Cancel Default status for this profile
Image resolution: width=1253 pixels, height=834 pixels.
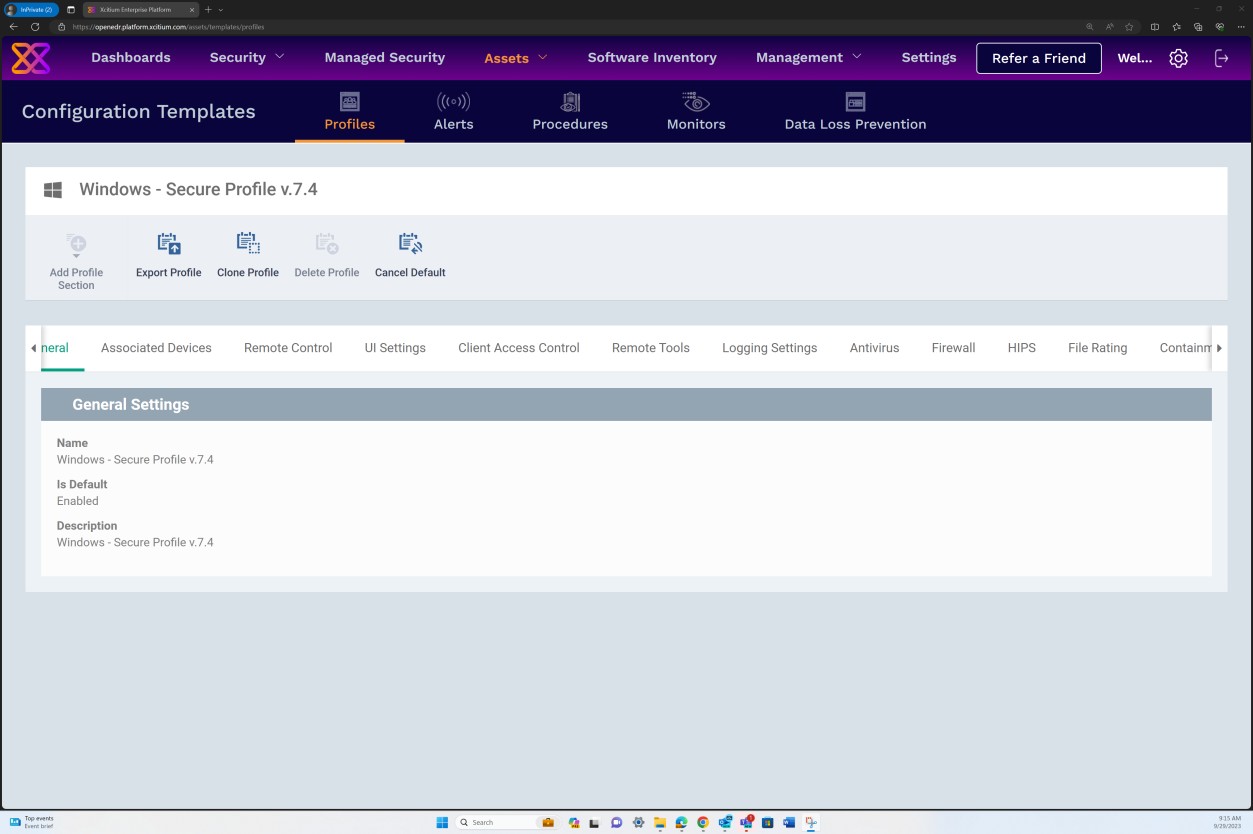point(410,255)
